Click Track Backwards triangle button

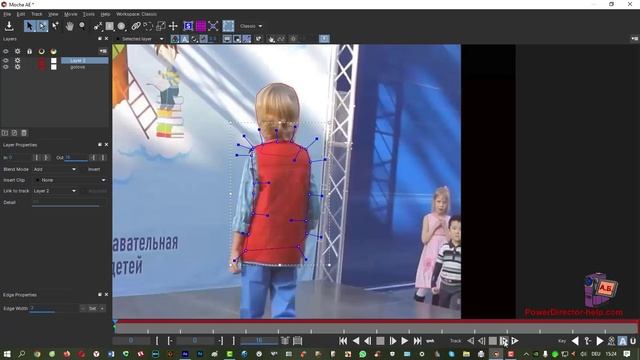tap(471, 340)
